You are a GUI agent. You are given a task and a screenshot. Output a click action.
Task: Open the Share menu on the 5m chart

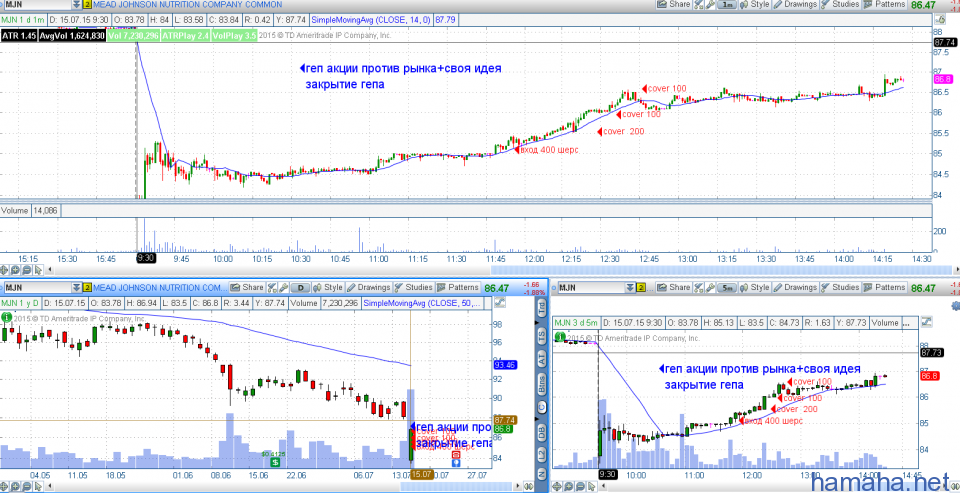[674, 287]
